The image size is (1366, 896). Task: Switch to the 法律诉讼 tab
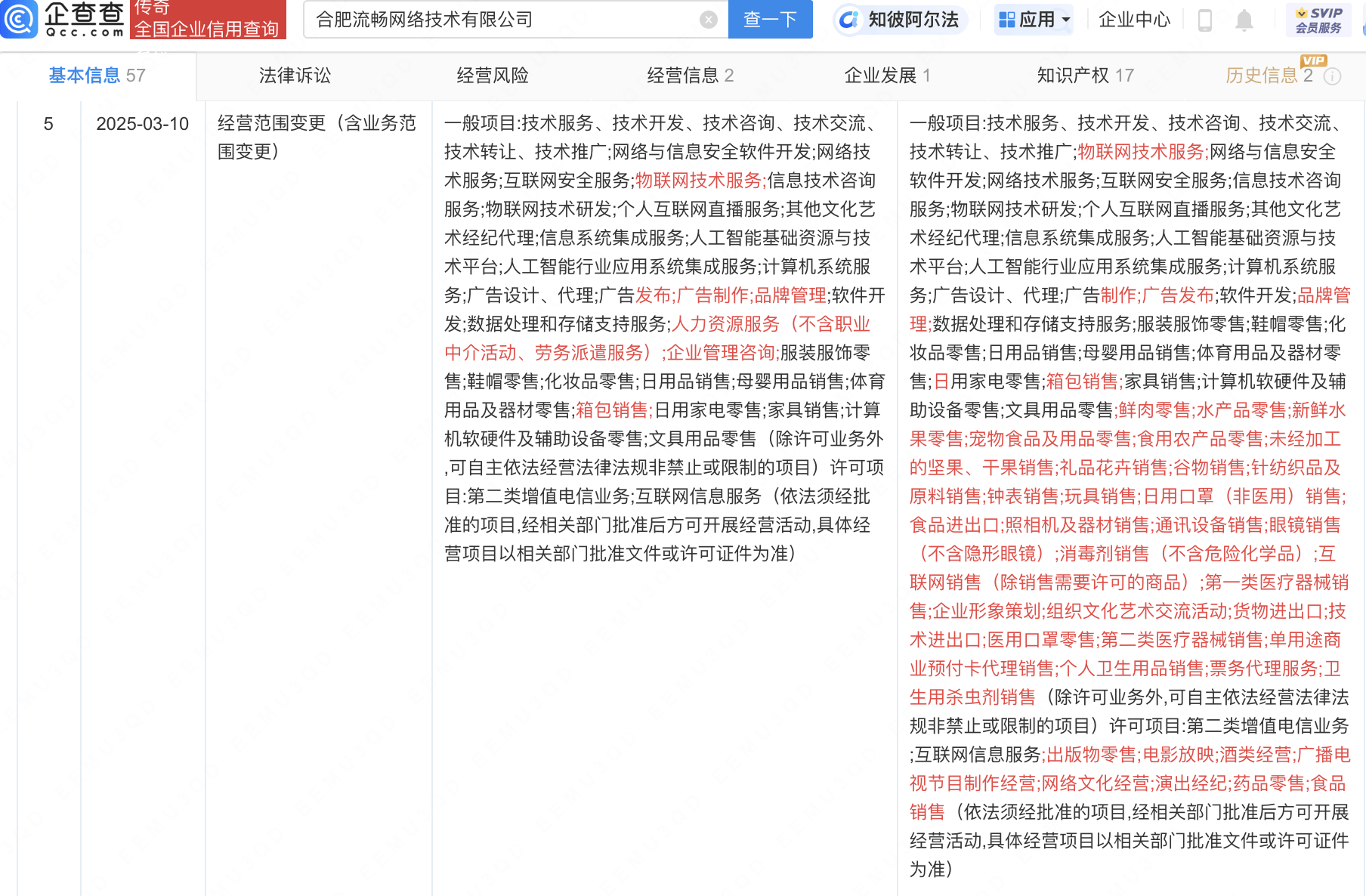(x=295, y=76)
